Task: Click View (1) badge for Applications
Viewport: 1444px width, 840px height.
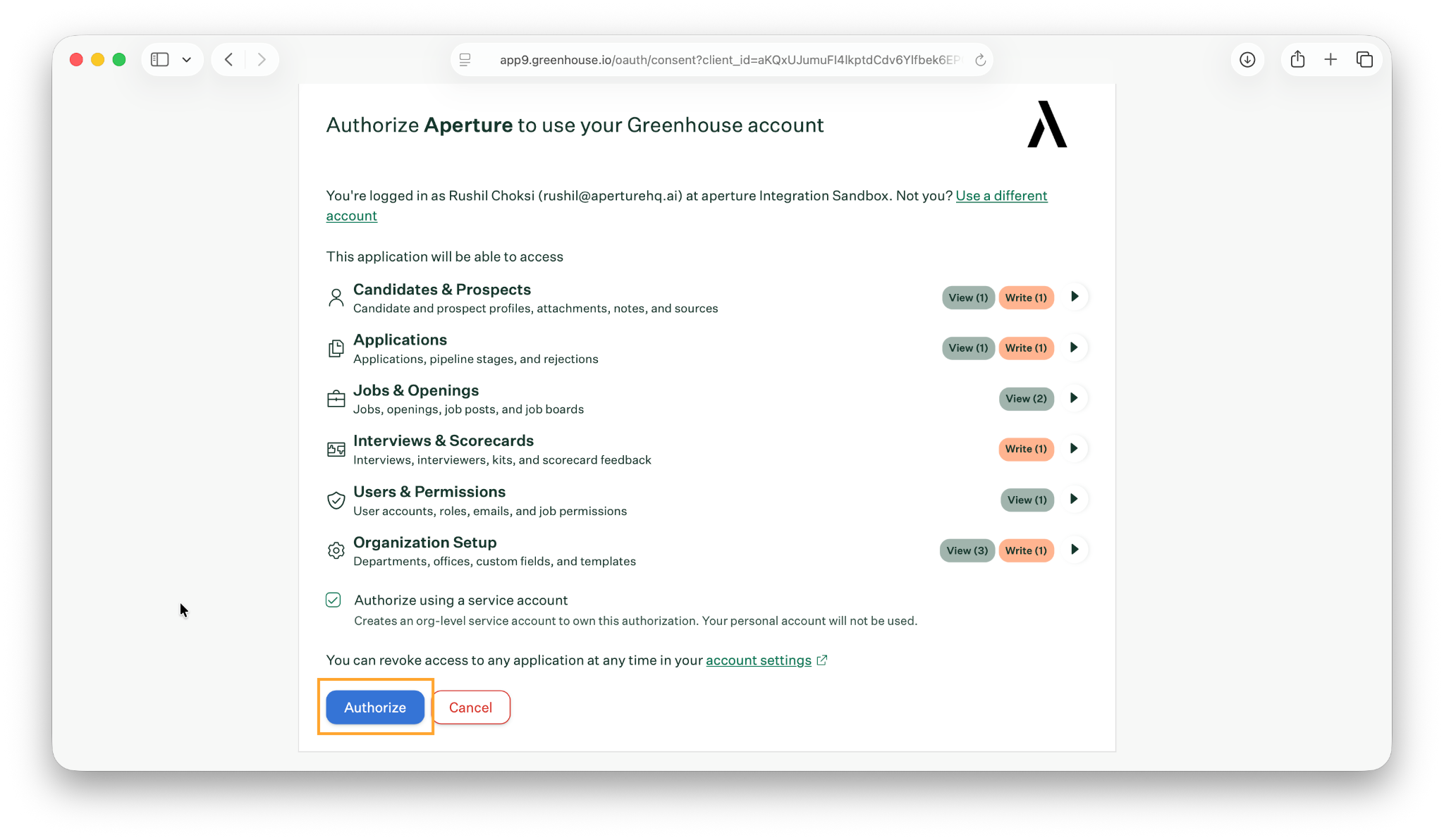Action: click(x=968, y=348)
